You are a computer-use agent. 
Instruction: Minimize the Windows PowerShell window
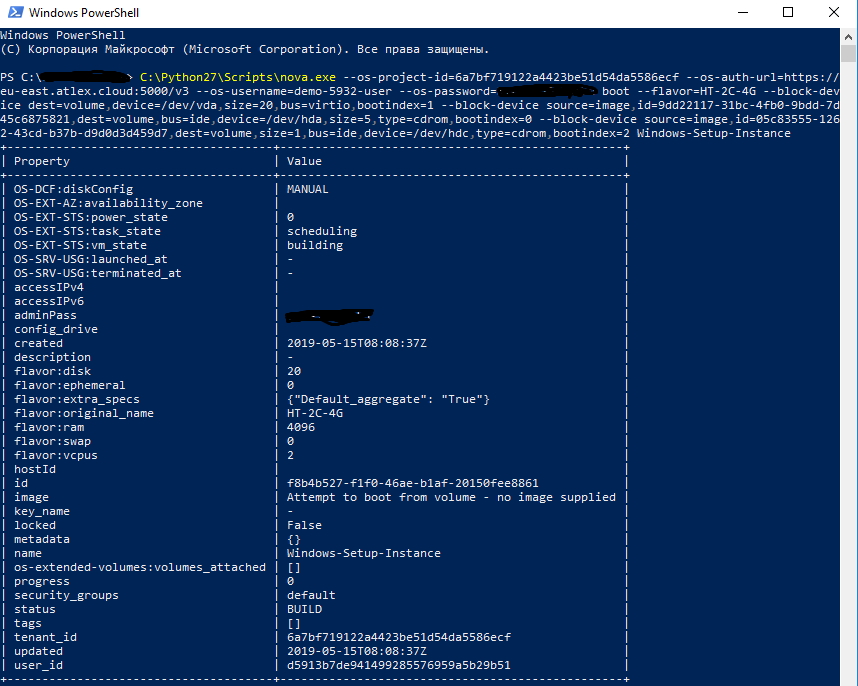pos(743,12)
